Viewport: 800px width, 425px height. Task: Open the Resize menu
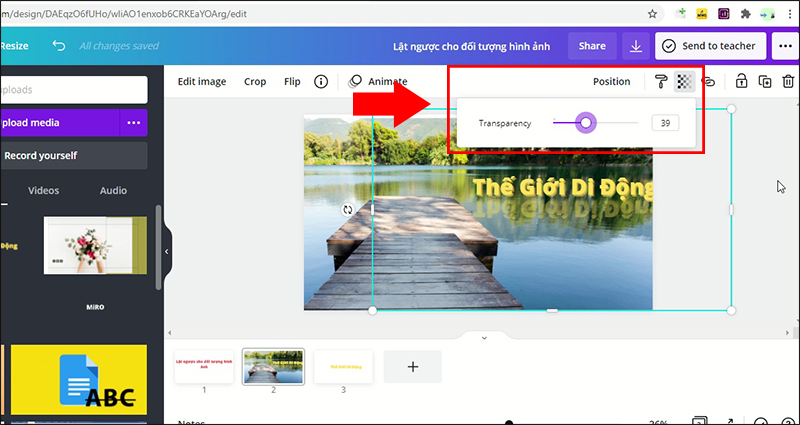click(x=14, y=46)
